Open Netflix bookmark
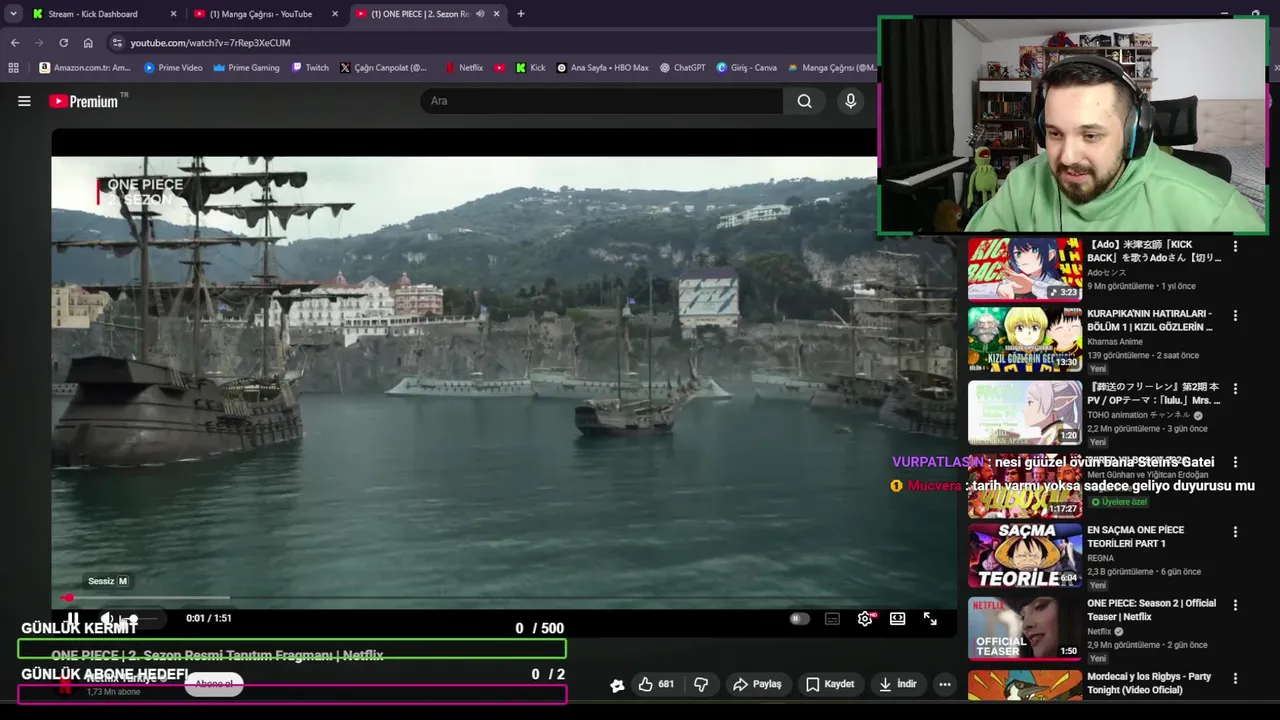 [464, 68]
